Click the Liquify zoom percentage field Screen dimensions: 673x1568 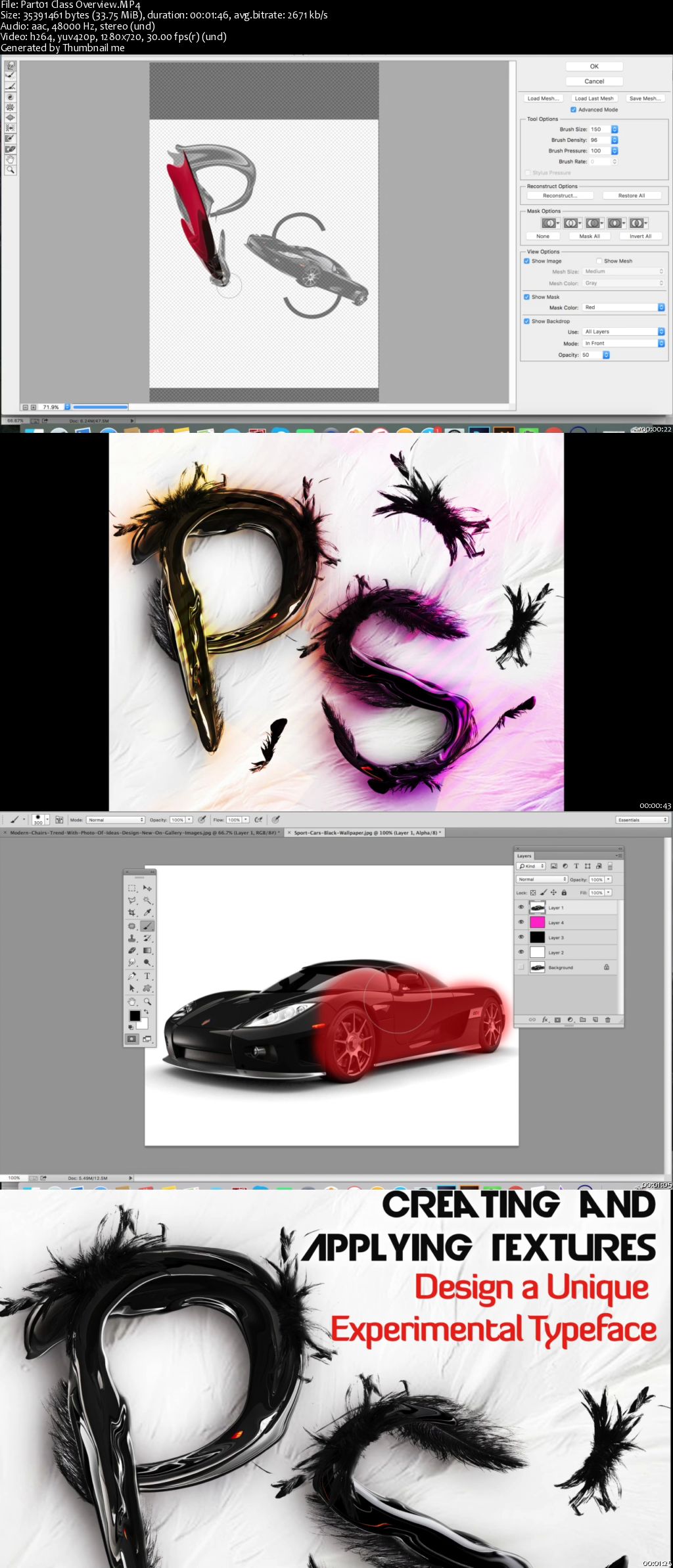pos(51,407)
